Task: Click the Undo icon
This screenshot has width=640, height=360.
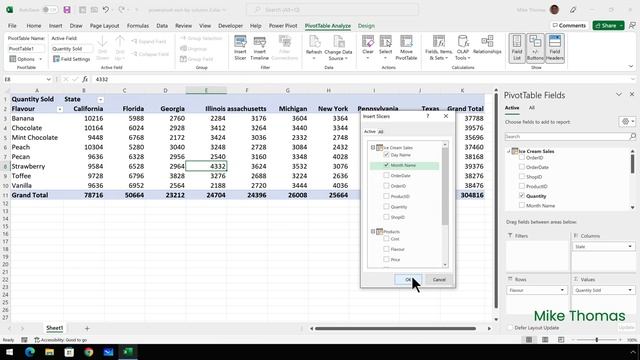Action: [x=106, y=9]
